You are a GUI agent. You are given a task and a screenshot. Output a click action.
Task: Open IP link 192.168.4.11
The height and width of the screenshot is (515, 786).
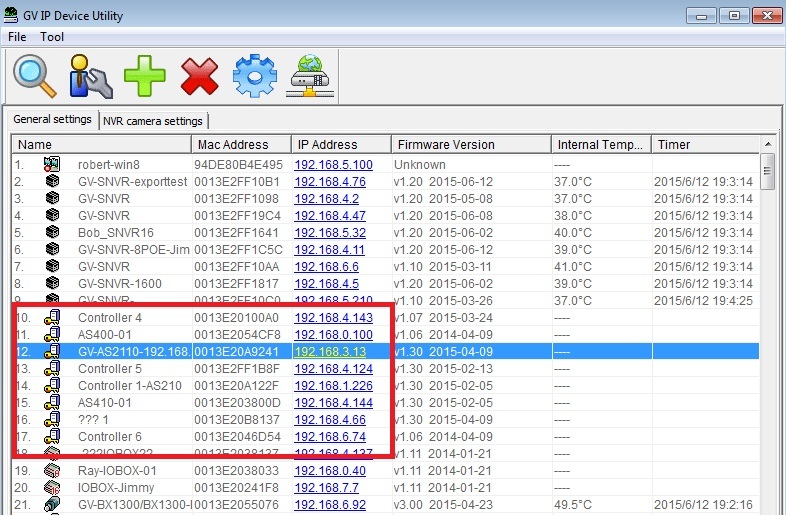point(329,250)
